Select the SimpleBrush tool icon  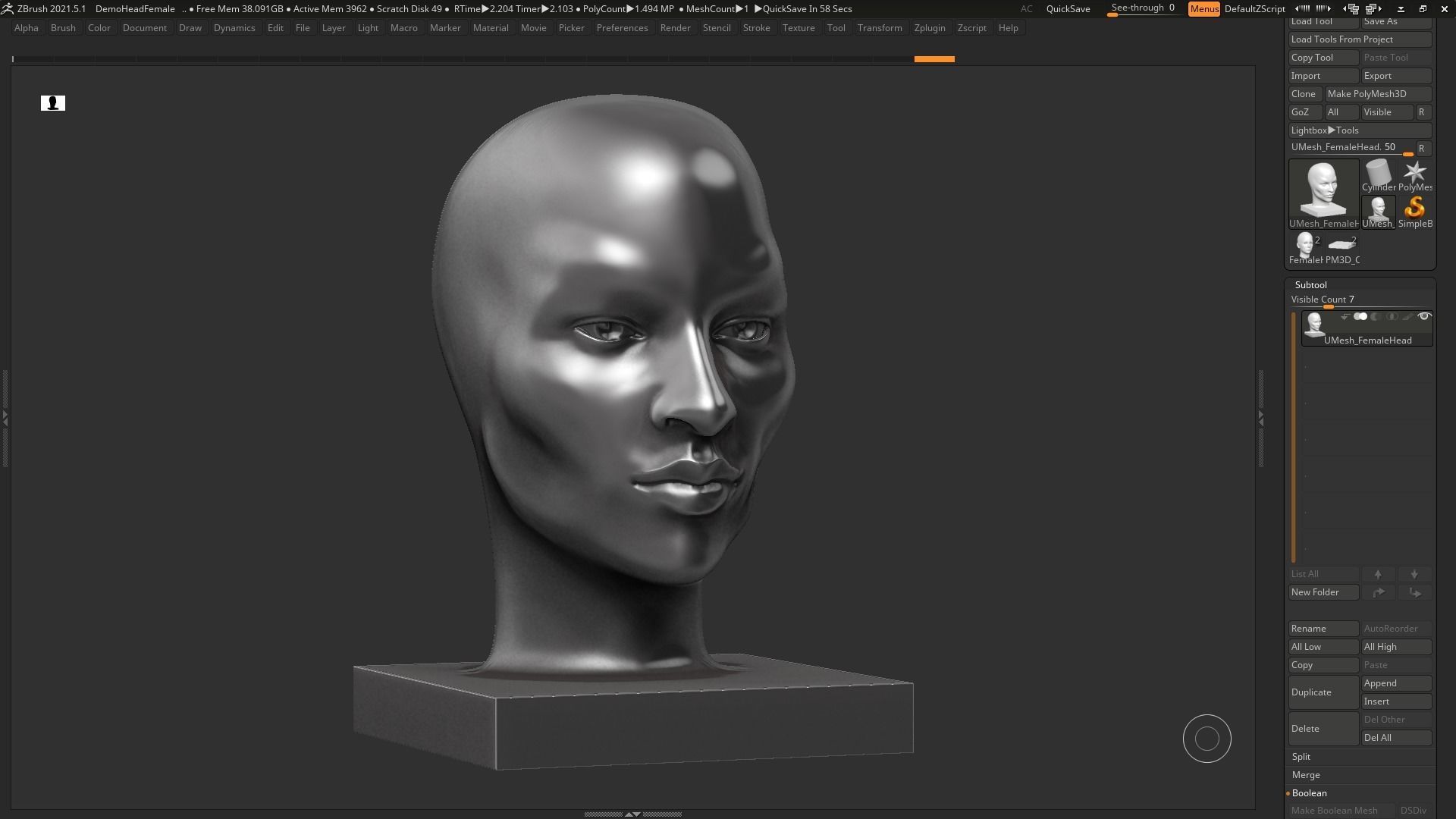click(1414, 212)
